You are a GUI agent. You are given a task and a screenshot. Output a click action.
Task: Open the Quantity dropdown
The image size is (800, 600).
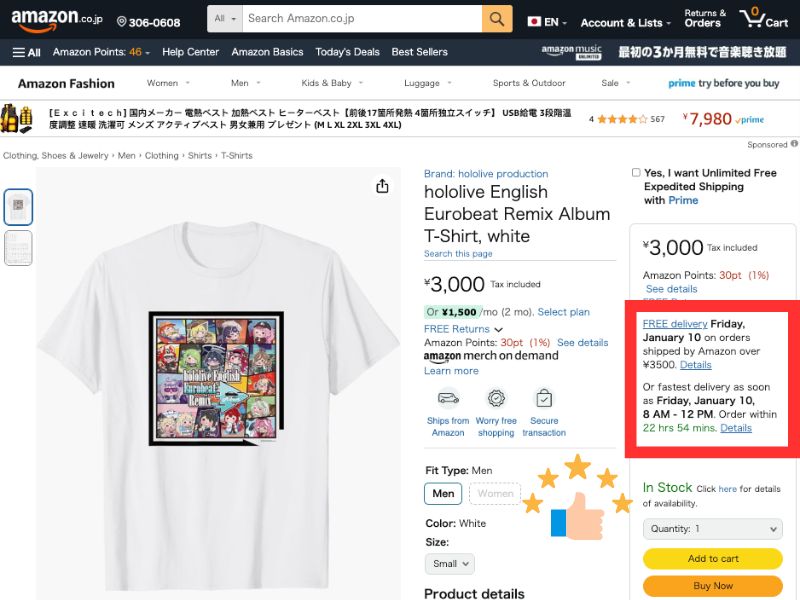[712, 529]
